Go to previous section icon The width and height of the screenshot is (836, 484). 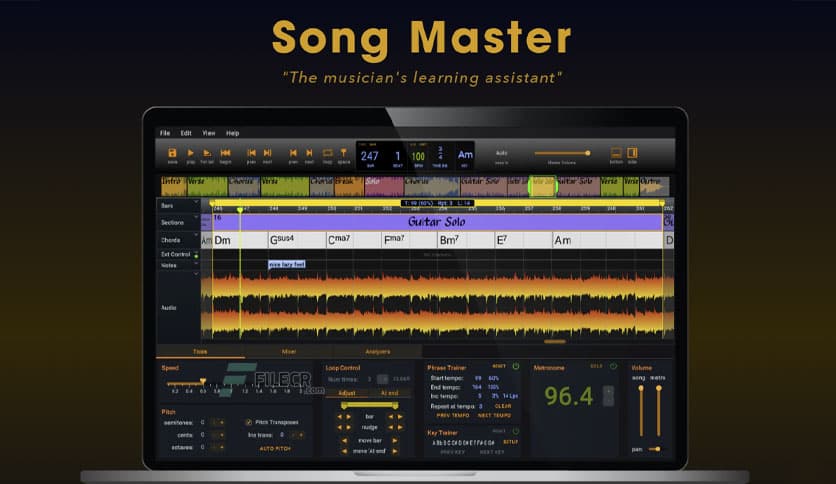251,153
